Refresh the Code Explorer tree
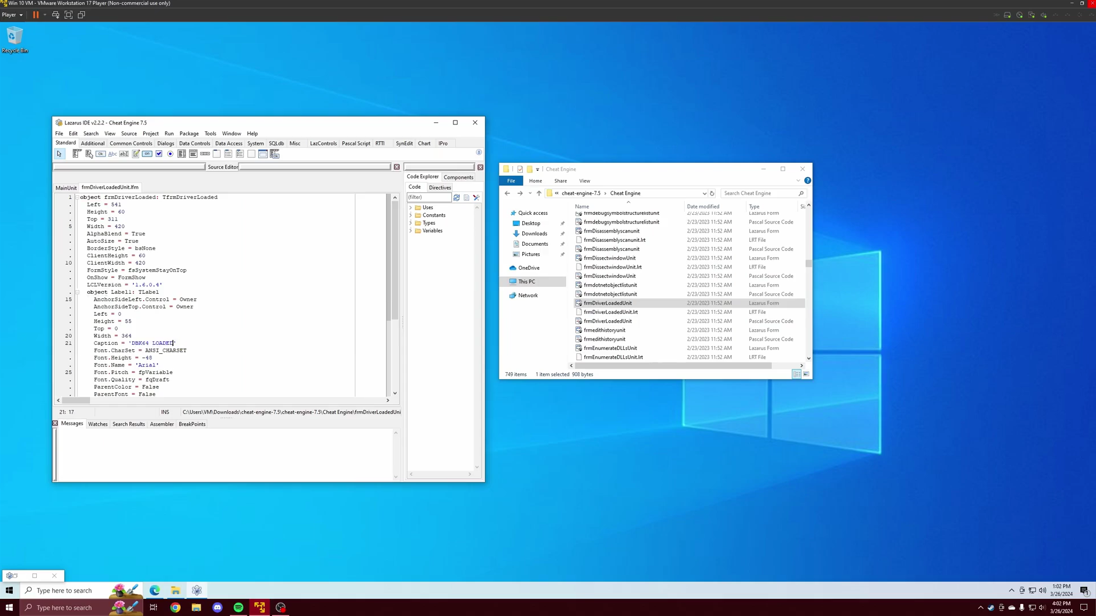The width and height of the screenshot is (1096, 616). pyautogui.click(x=456, y=197)
